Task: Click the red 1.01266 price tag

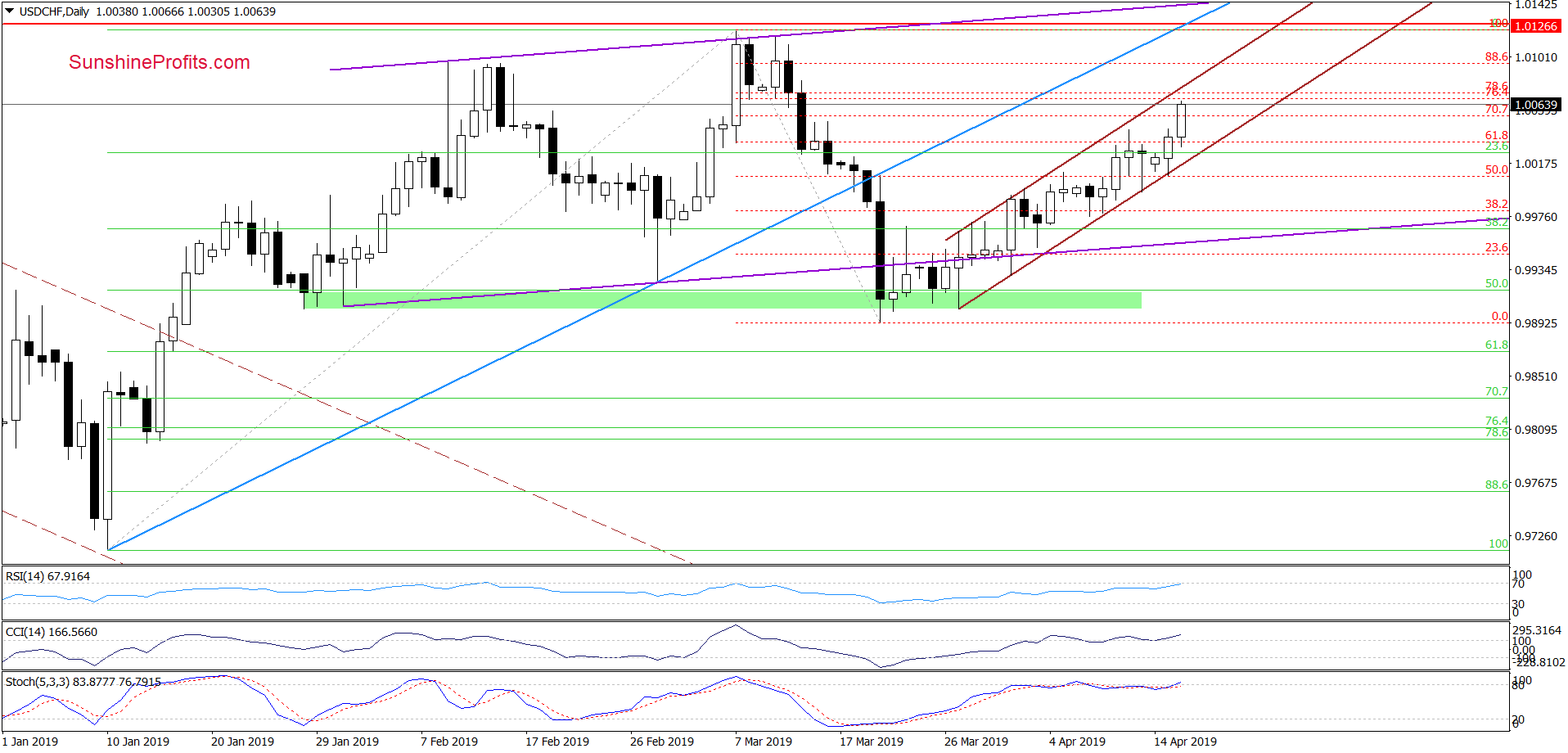Action: (x=1536, y=26)
